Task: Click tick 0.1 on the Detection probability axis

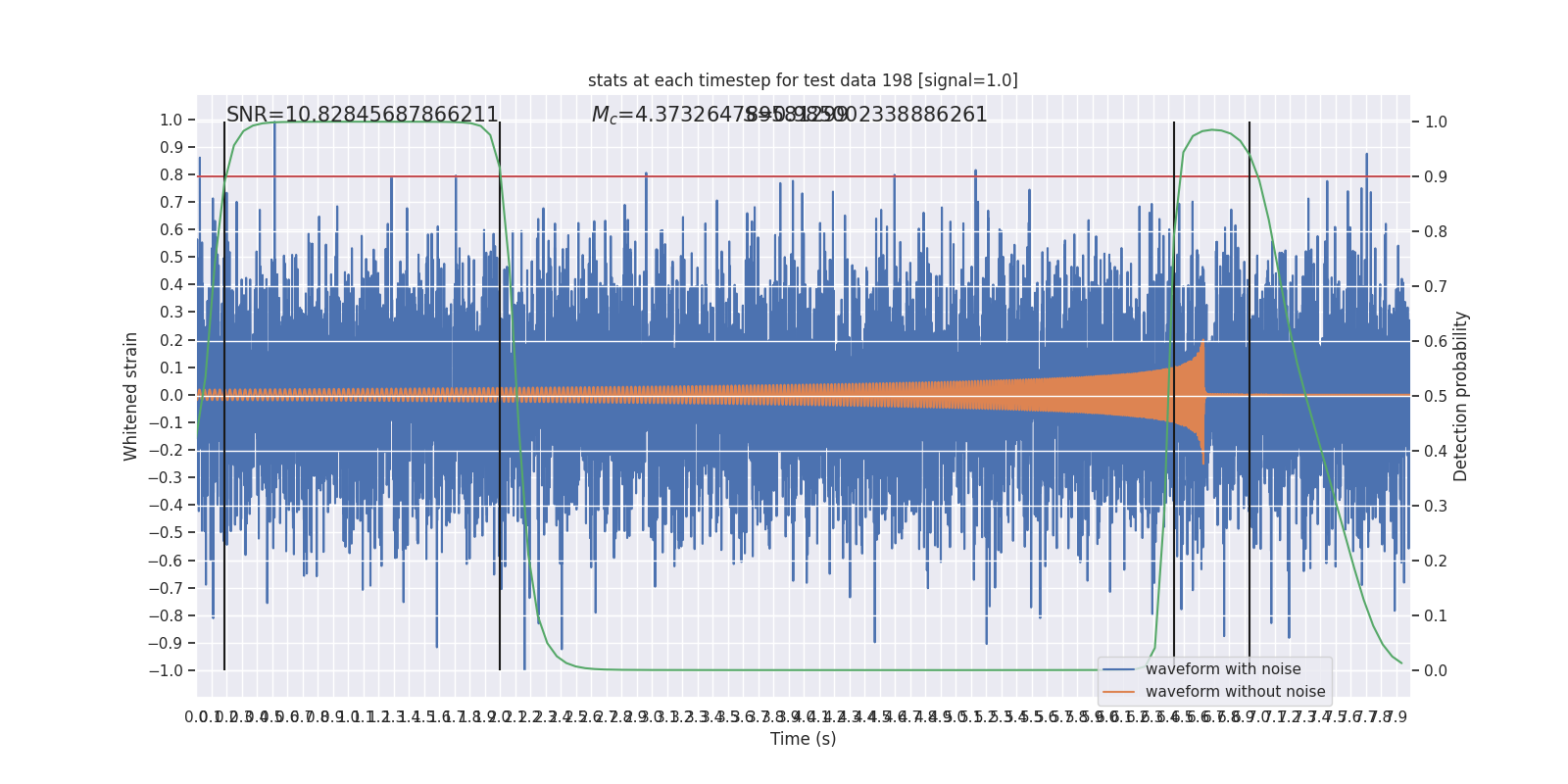Action: coord(1436,616)
